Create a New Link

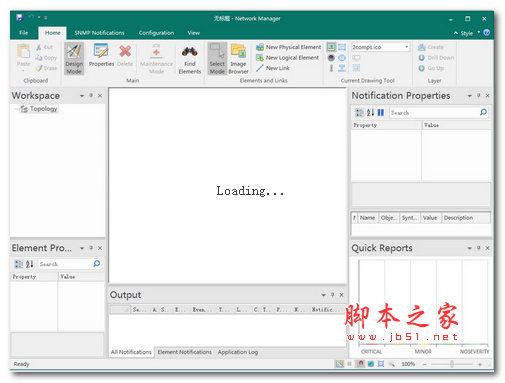click(273, 68)
